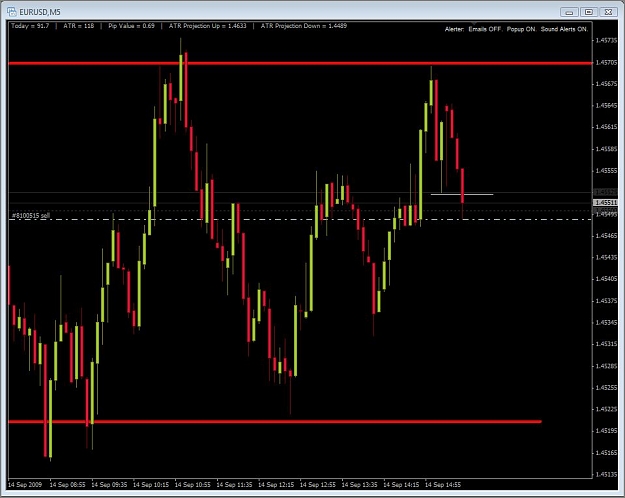Click time axis label '14 Sep 10:15'
Viewport: 625px width, 498px height.
click(x=151, y=485)
